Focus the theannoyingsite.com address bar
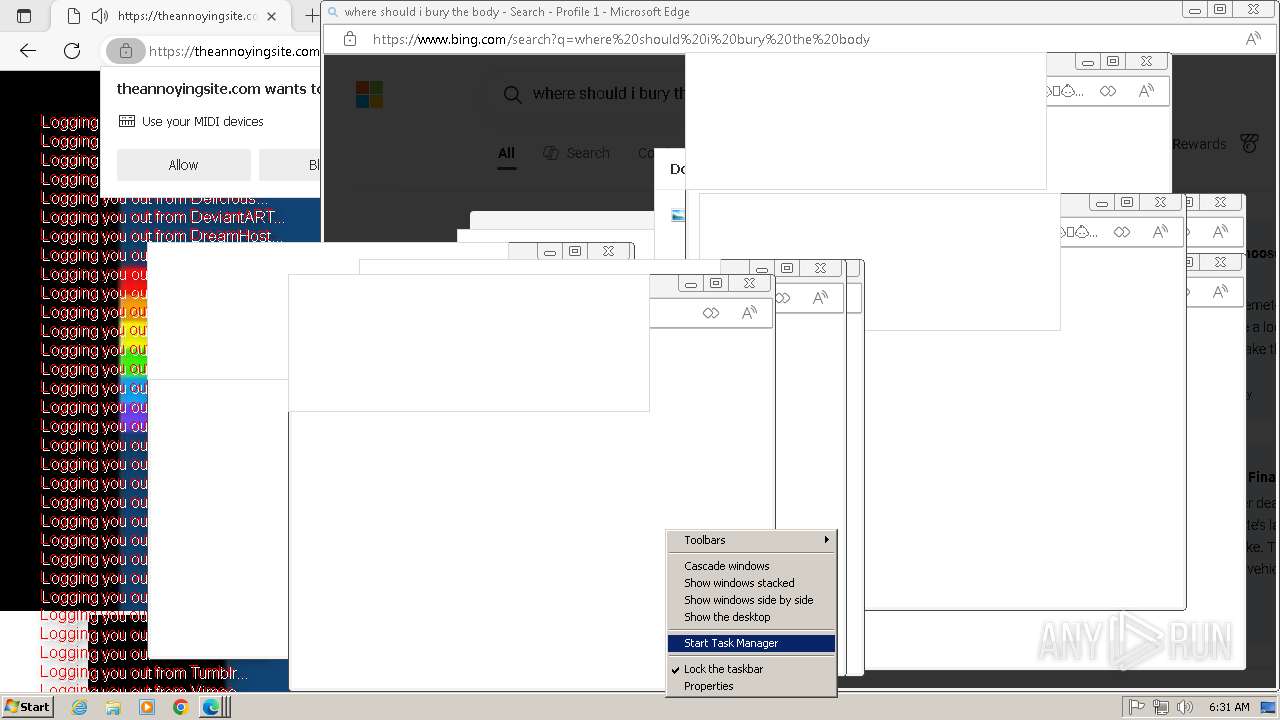The image size is (1280, 720). pyautogui.click(x=233, y=51)
